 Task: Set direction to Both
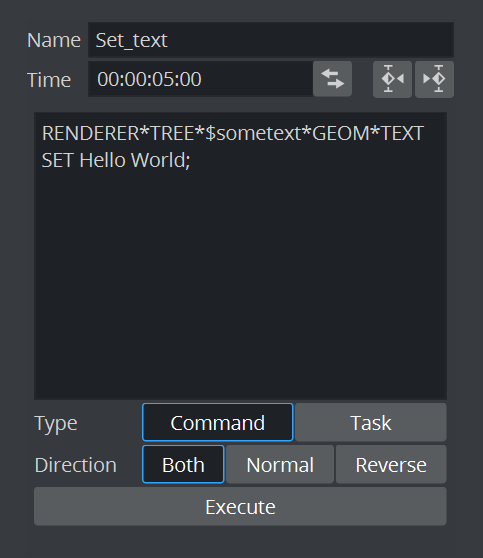[x=183, y=464]
